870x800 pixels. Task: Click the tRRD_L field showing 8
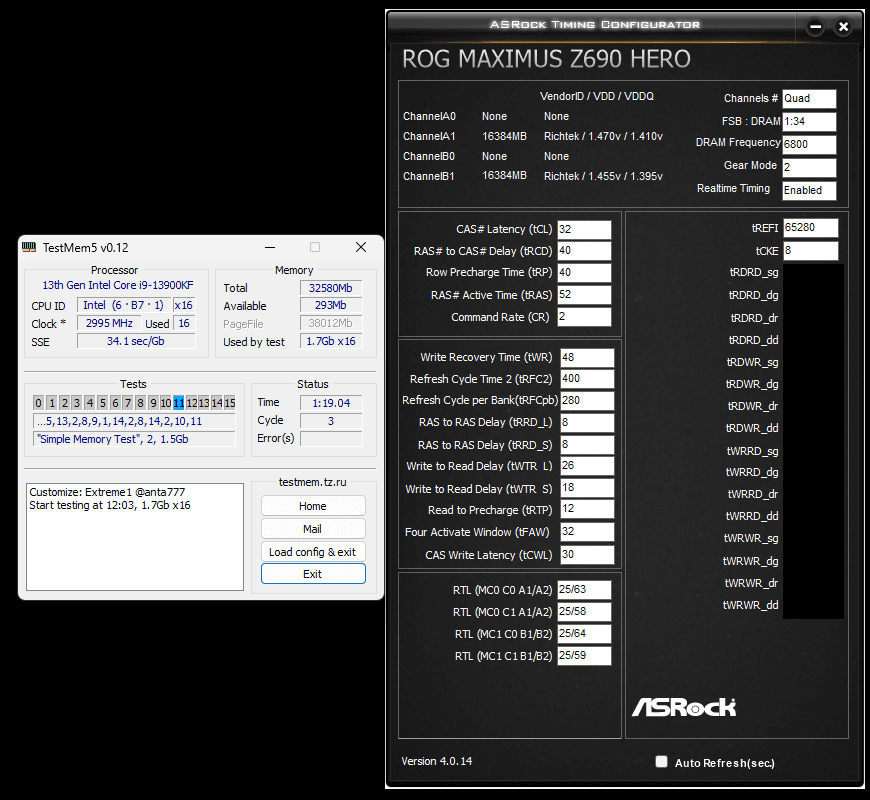[x=587, y=423]
